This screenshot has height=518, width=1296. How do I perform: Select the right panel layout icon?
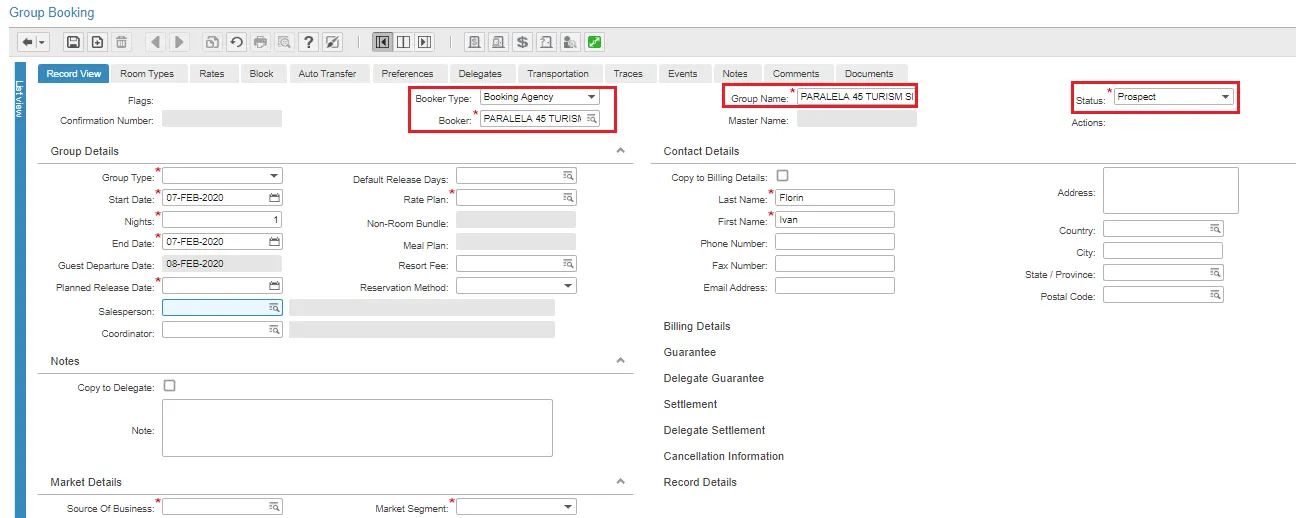(424, 42)
